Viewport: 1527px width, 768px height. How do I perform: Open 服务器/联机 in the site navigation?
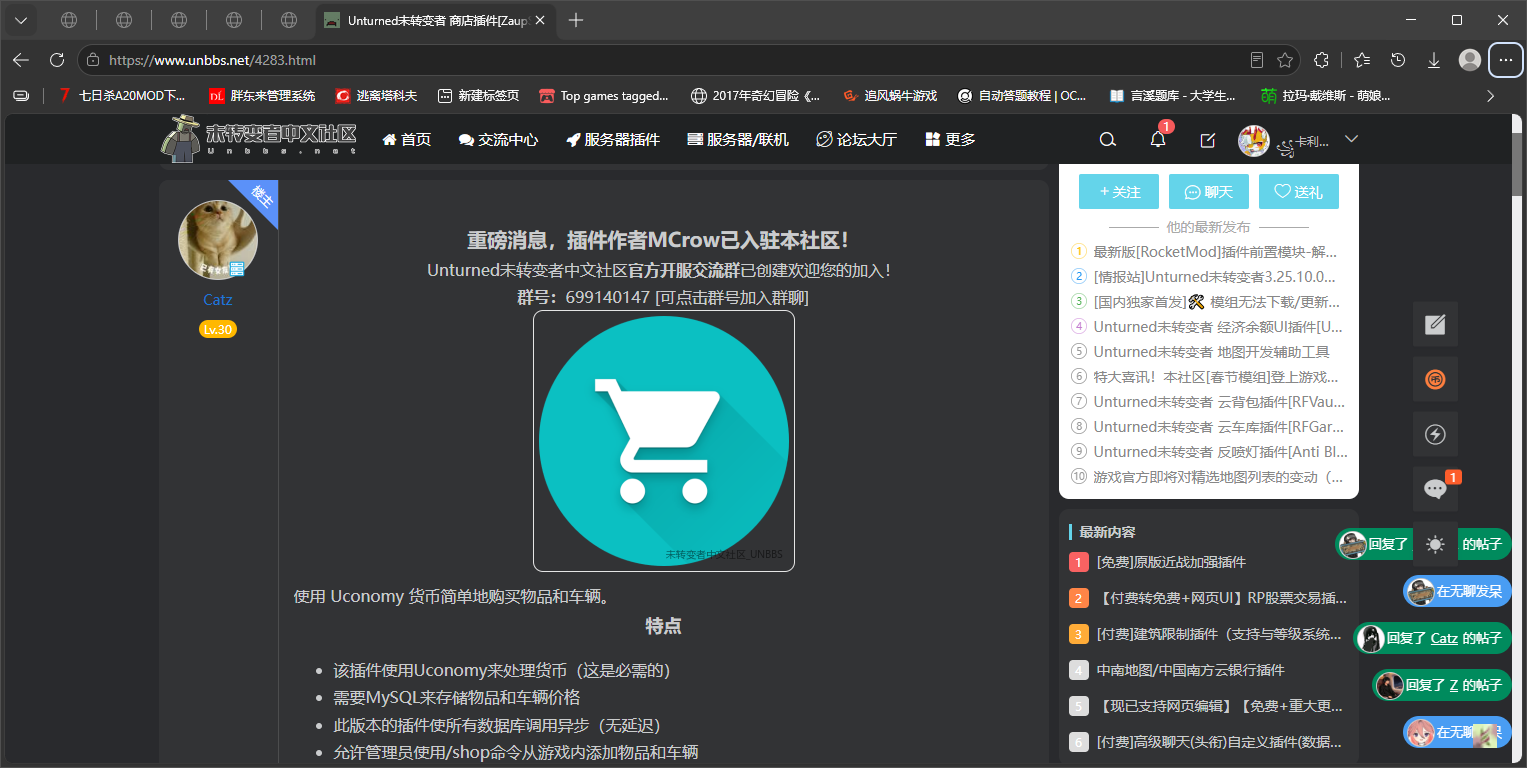(738, 140)
